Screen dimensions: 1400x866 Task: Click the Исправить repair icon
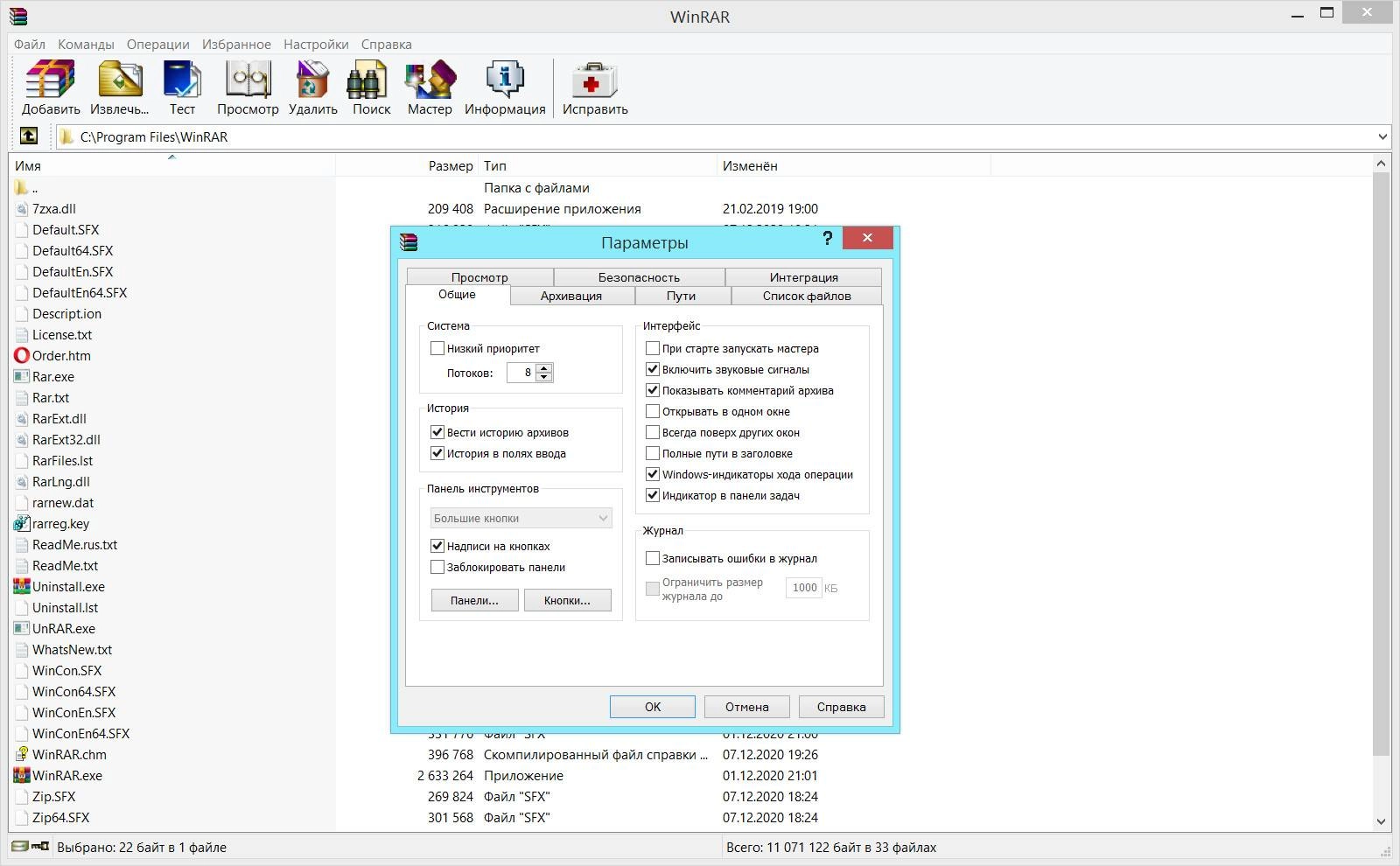click(x=595, y=80)
